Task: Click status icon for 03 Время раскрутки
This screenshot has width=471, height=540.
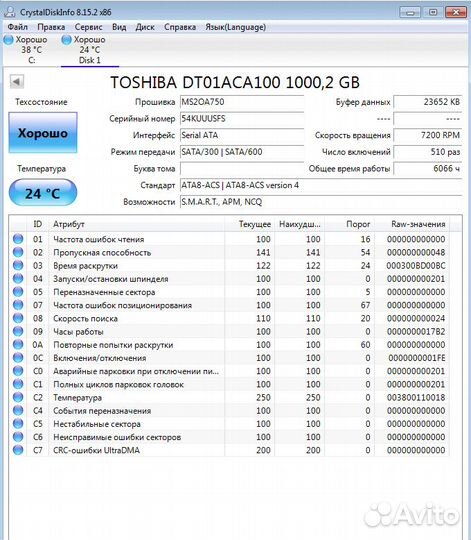Action: click(x=18, y=266)
